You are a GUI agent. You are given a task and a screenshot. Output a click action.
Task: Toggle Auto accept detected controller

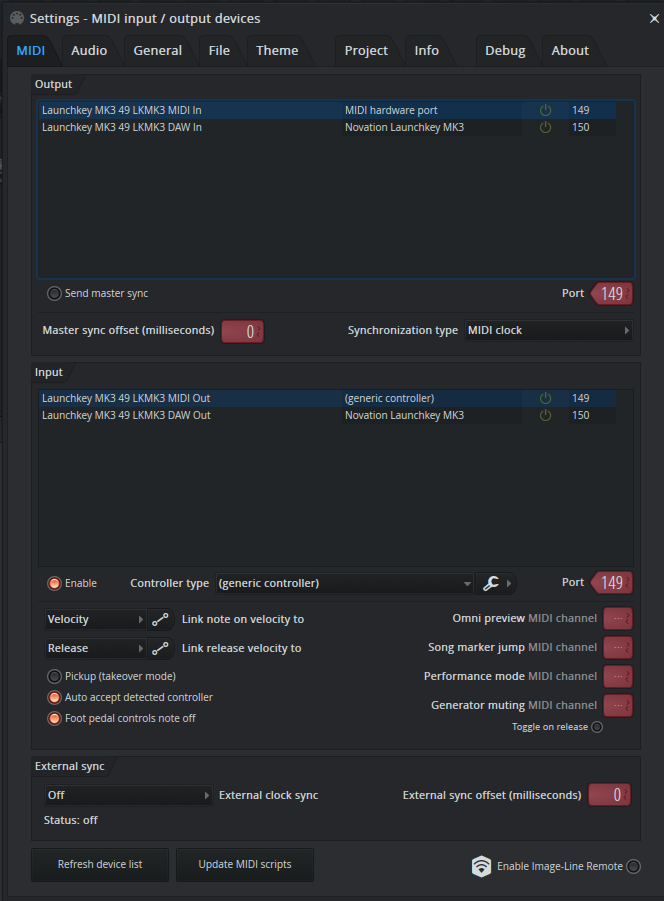(x=54, y=698)
